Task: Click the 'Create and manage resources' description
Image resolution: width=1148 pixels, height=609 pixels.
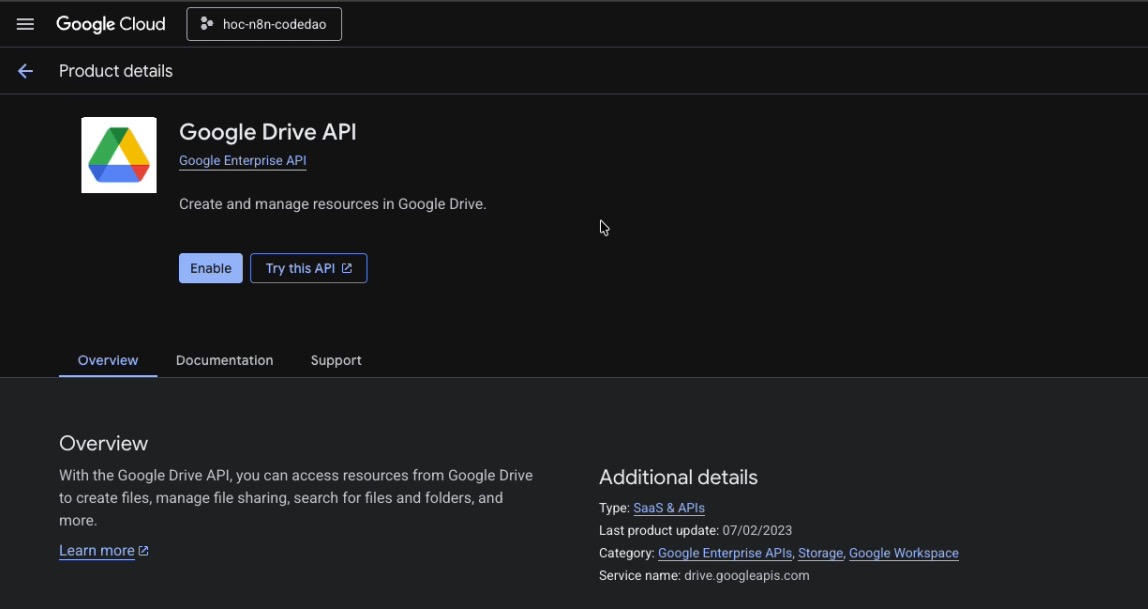Action: pos(332,204)
